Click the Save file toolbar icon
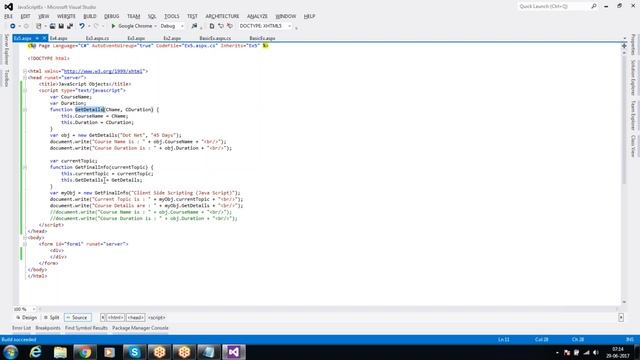 (x=61, y=26)
